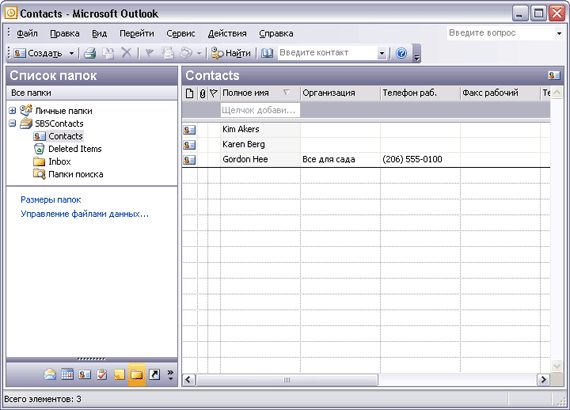Image resolution: width=570 pixels, height=410 pixels.
Task: Open the Действия menu
Action: click(x=227, y=33)
